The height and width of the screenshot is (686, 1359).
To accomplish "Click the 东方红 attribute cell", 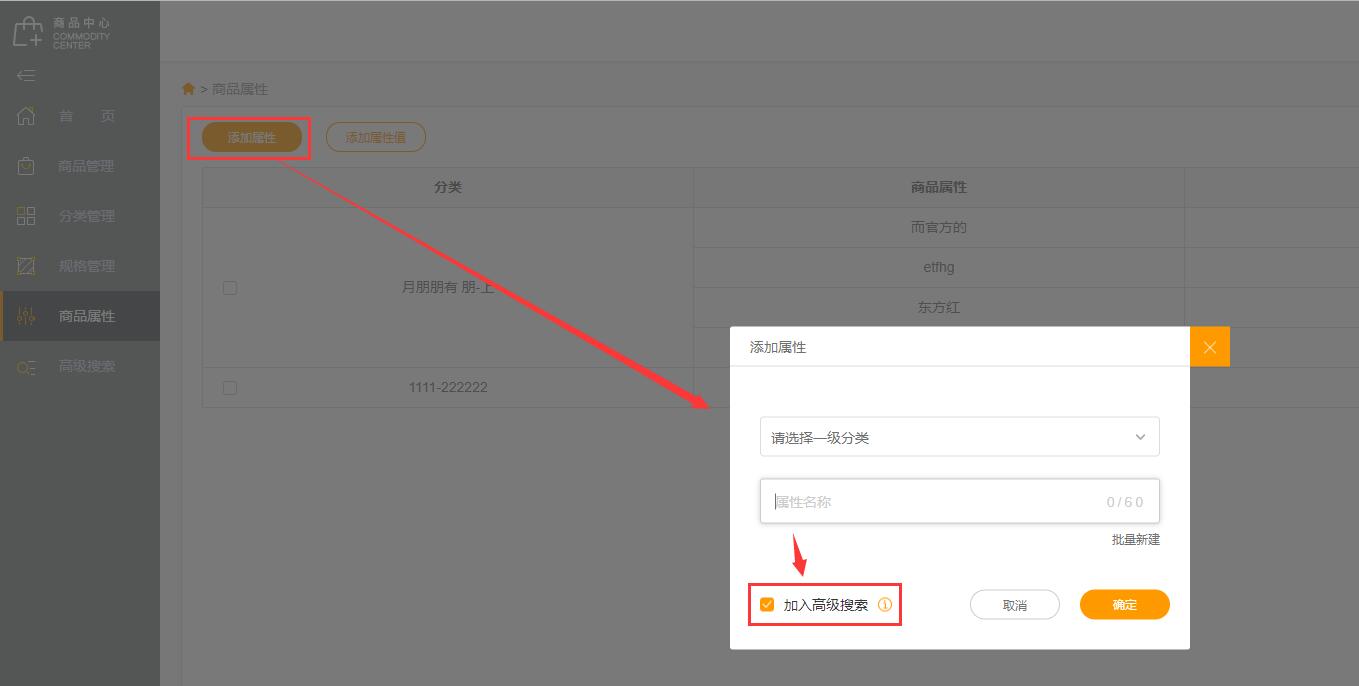I will coord(939,308).
